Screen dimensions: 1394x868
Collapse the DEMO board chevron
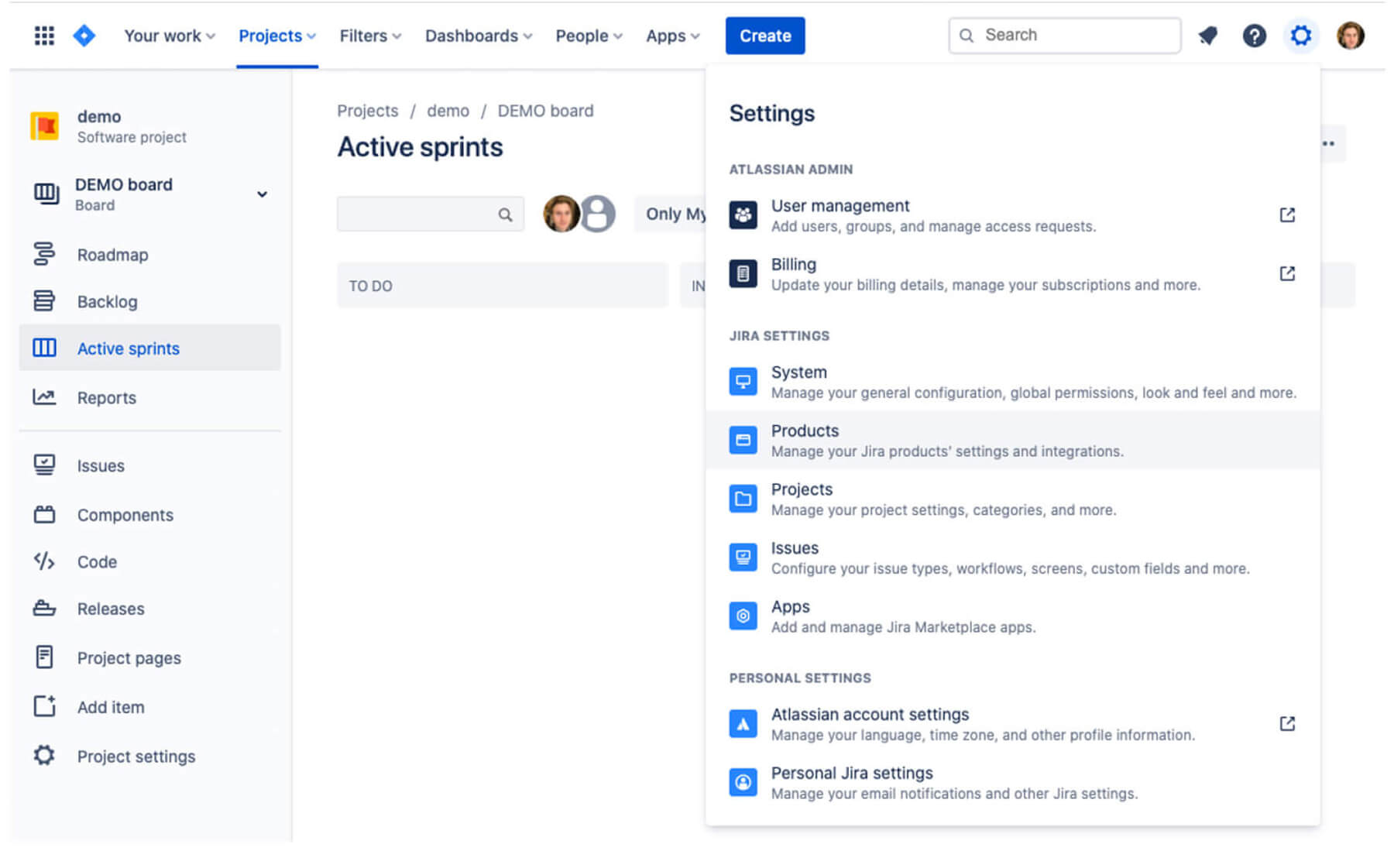click(263, 194)
